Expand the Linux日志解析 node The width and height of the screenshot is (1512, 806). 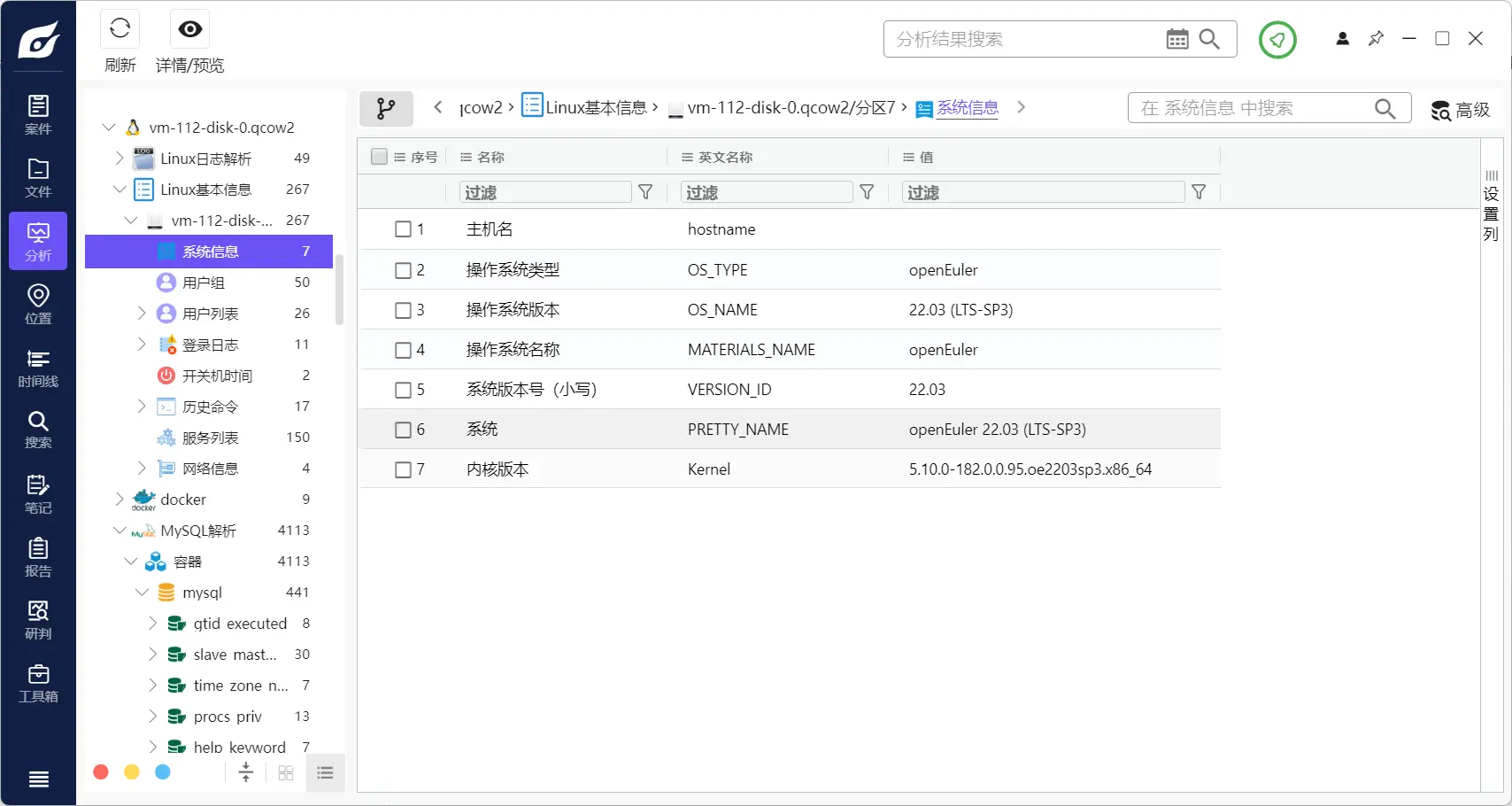(120, 159)
